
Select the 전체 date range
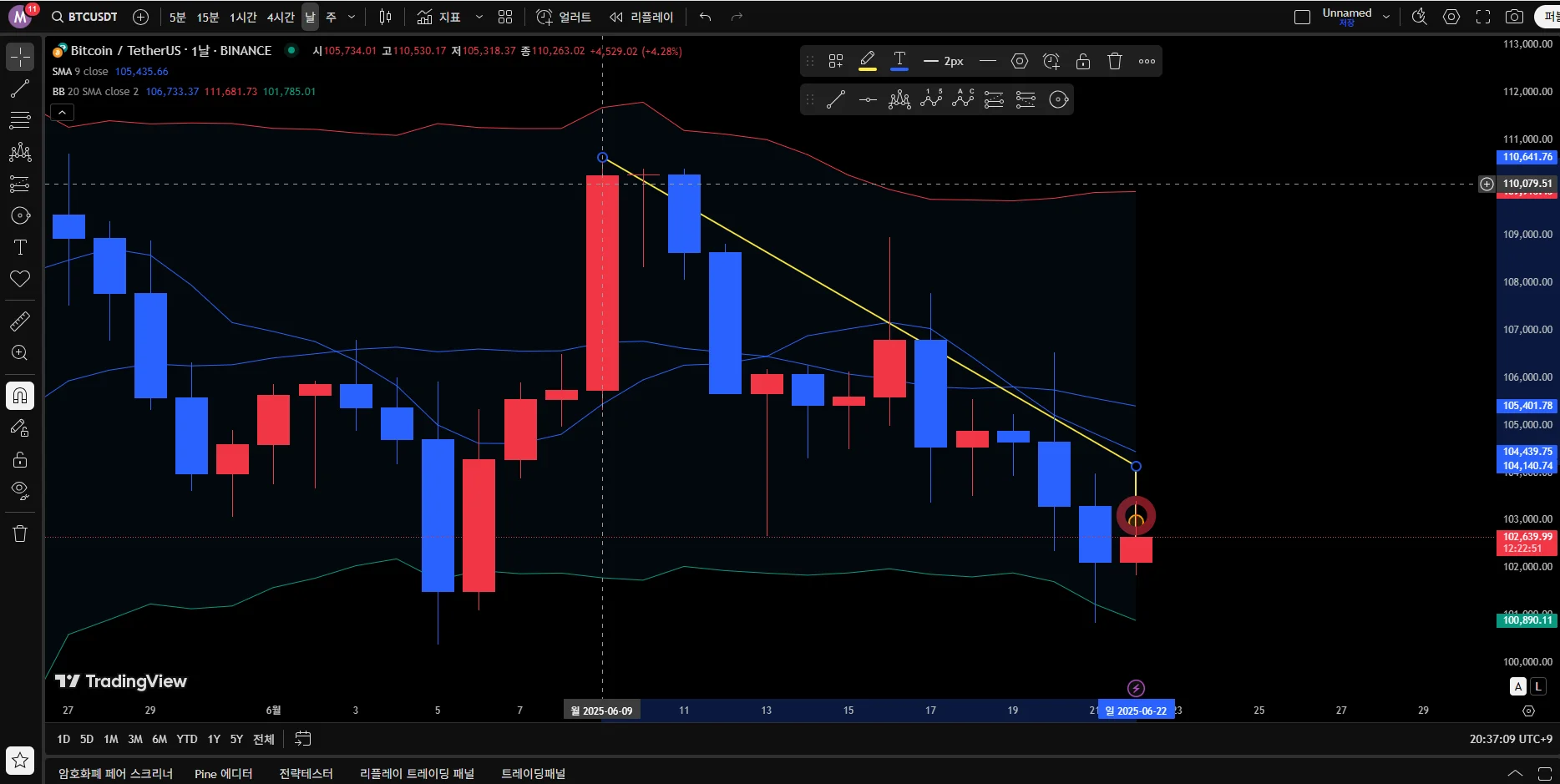264,739
